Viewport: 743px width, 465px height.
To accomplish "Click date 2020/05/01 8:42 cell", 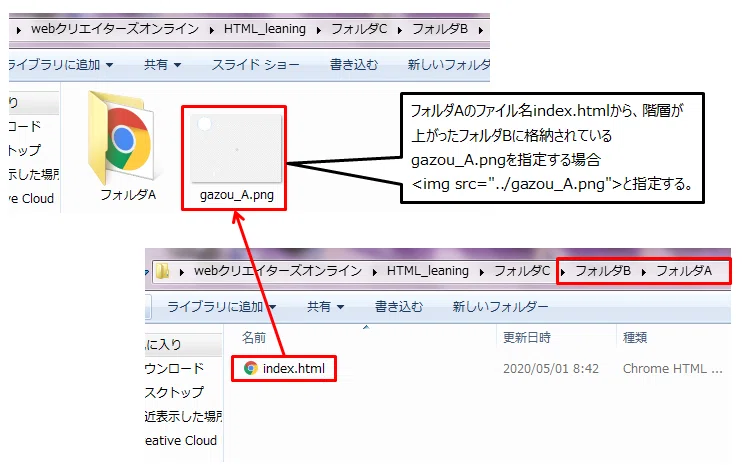I will [x=551, y=368].
